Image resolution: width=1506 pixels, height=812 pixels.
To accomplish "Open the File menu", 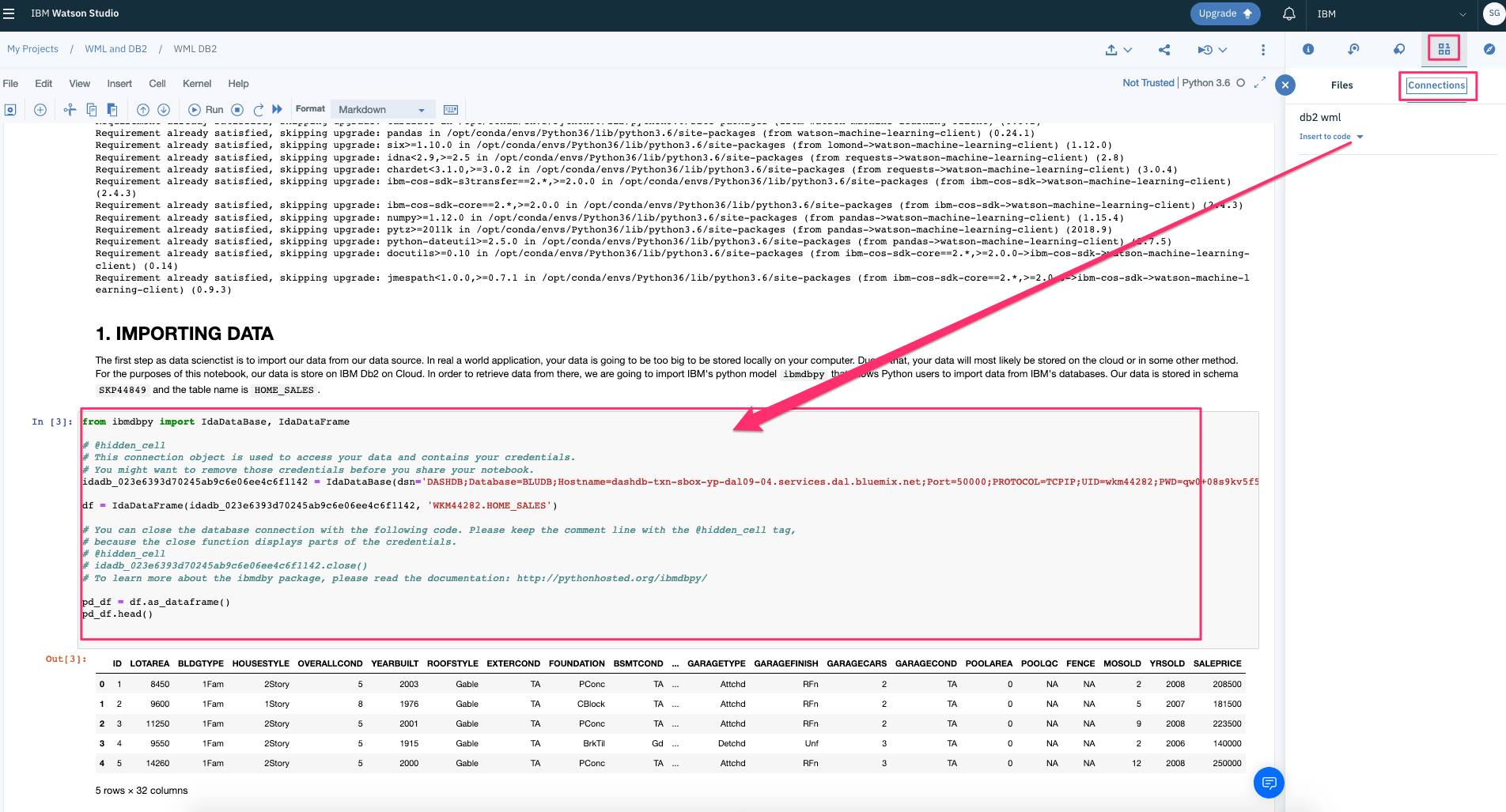I will 11,84.
